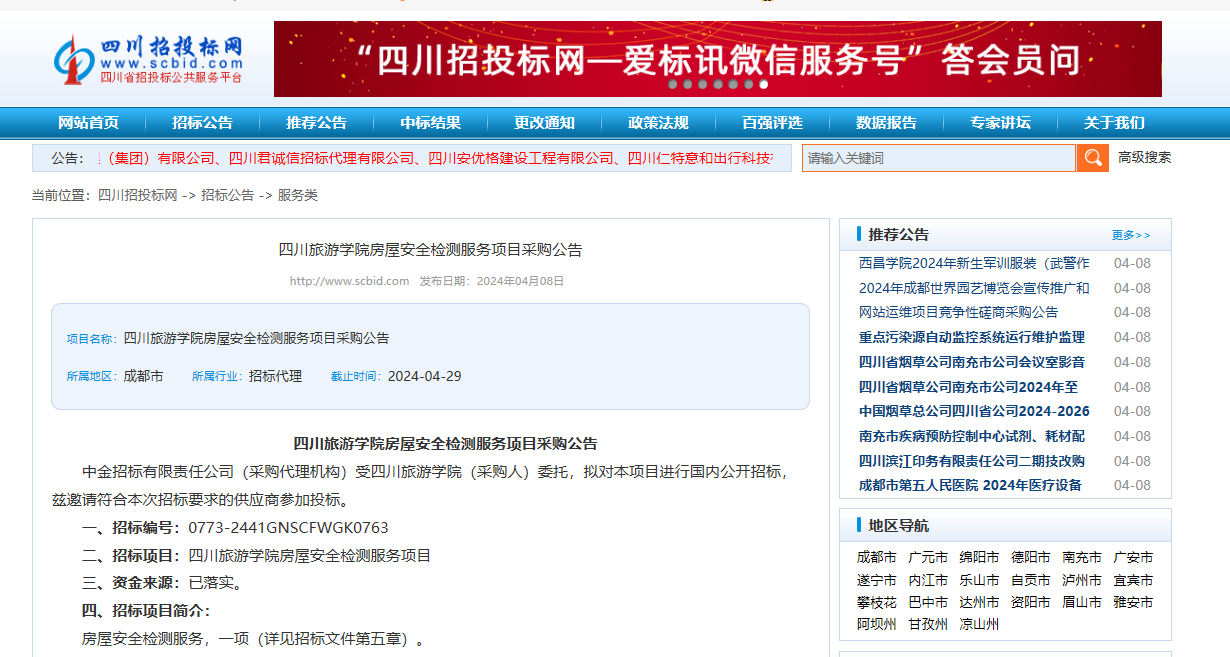Viewport: 1230px width, 657px height.
Task: Click the 更多>> link in 推荐公告
Action: coord(1131,235)
